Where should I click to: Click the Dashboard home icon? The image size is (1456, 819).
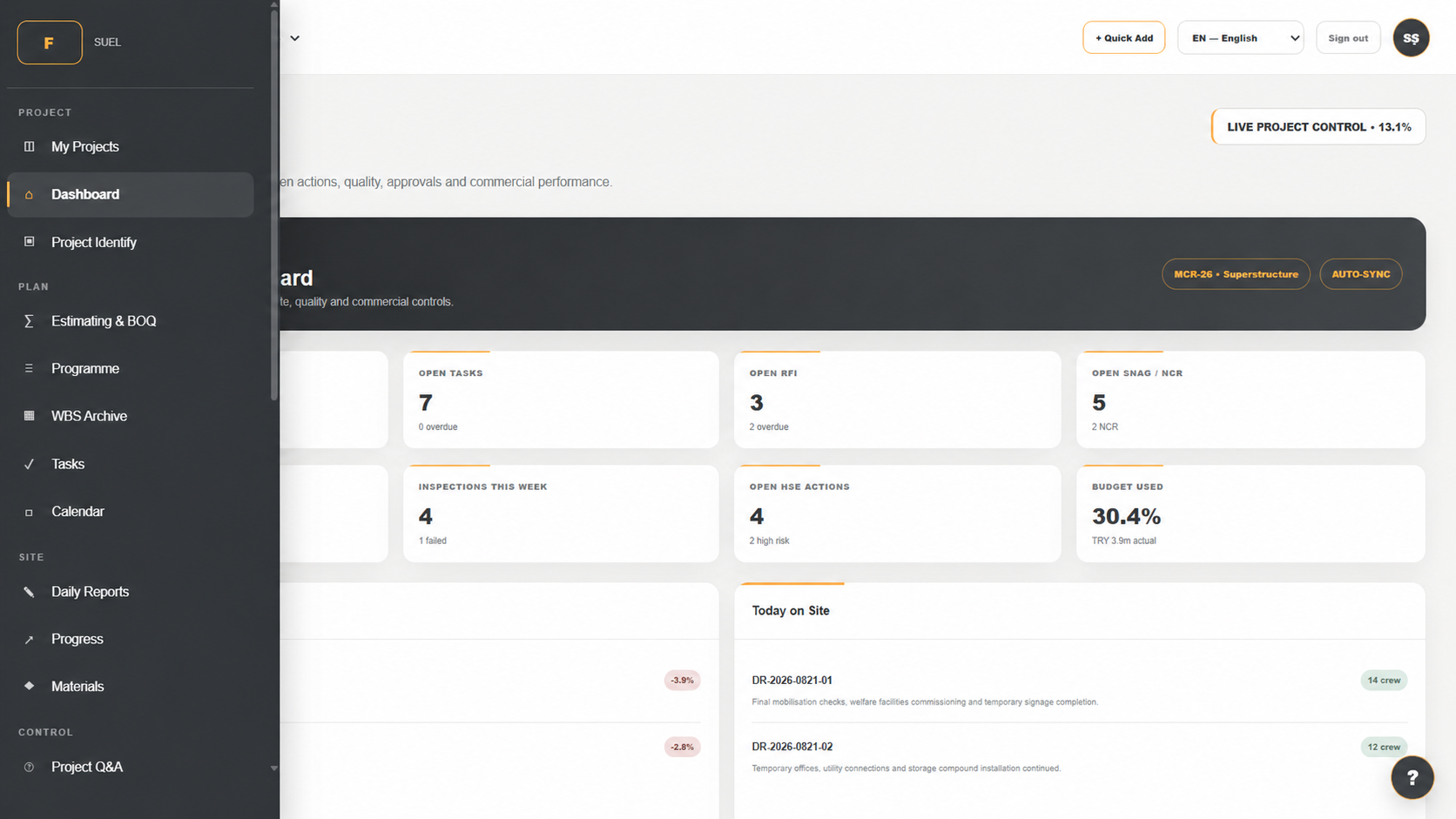point(29,194)
